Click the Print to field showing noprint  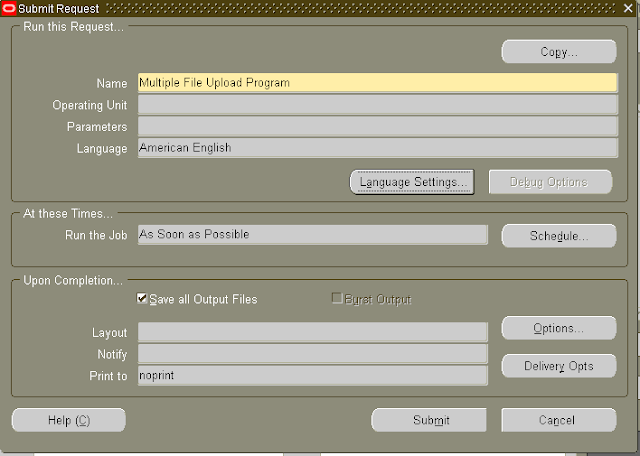pyautogui.click(x=313, y=376)
